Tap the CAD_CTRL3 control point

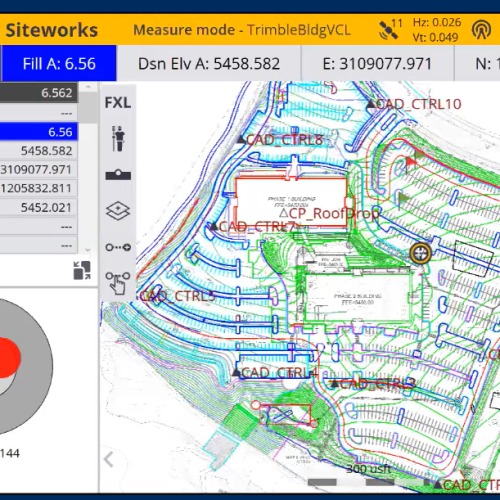[x=335, y=383]
